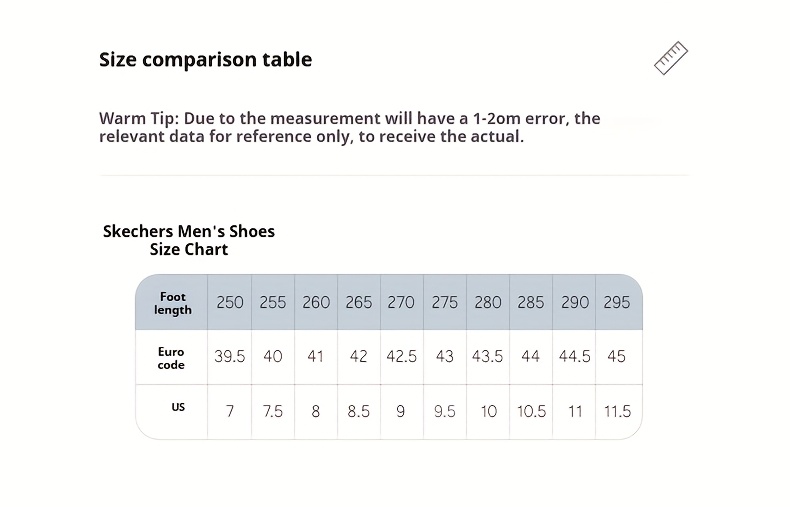Choose Euro code 42.5 cell
790x507 pixels.
[x=401, y=357]
